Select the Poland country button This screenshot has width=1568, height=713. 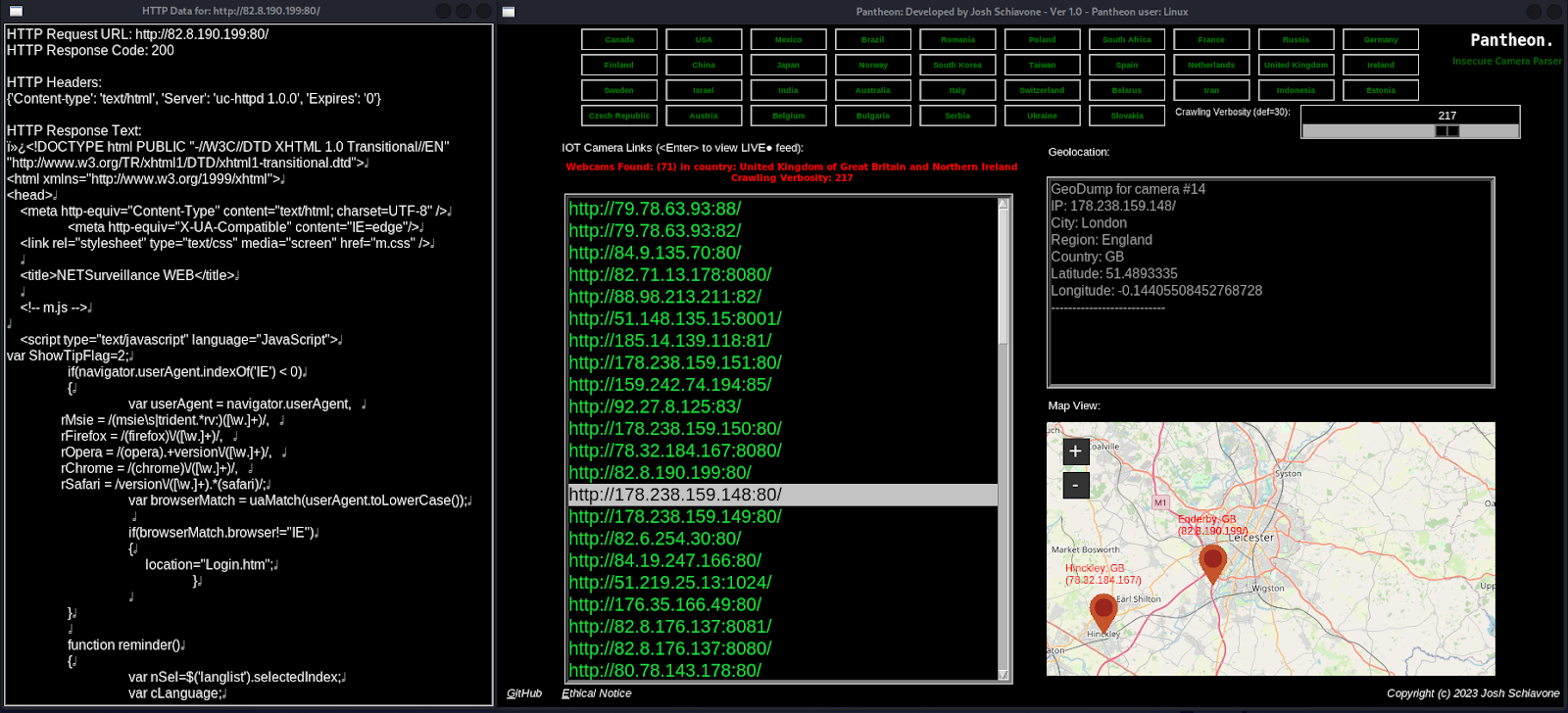click(1043, 39)
